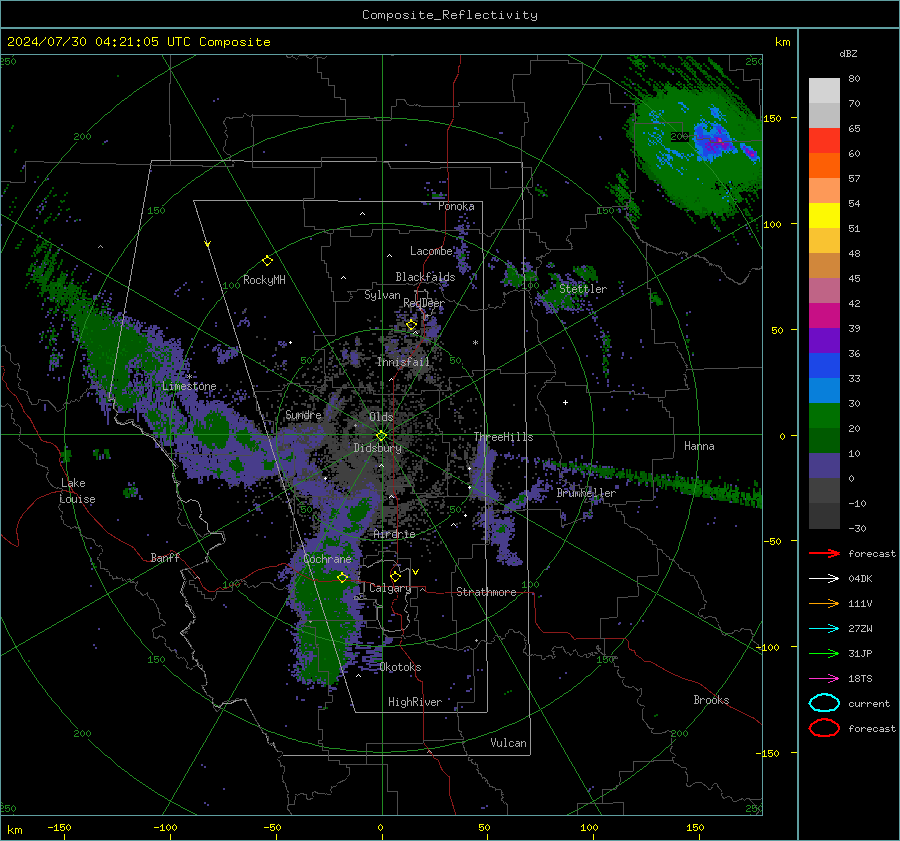Click the red forecast ellipse icon
Viewport: 900px width, 841px height.
click(x=824, y=728)
